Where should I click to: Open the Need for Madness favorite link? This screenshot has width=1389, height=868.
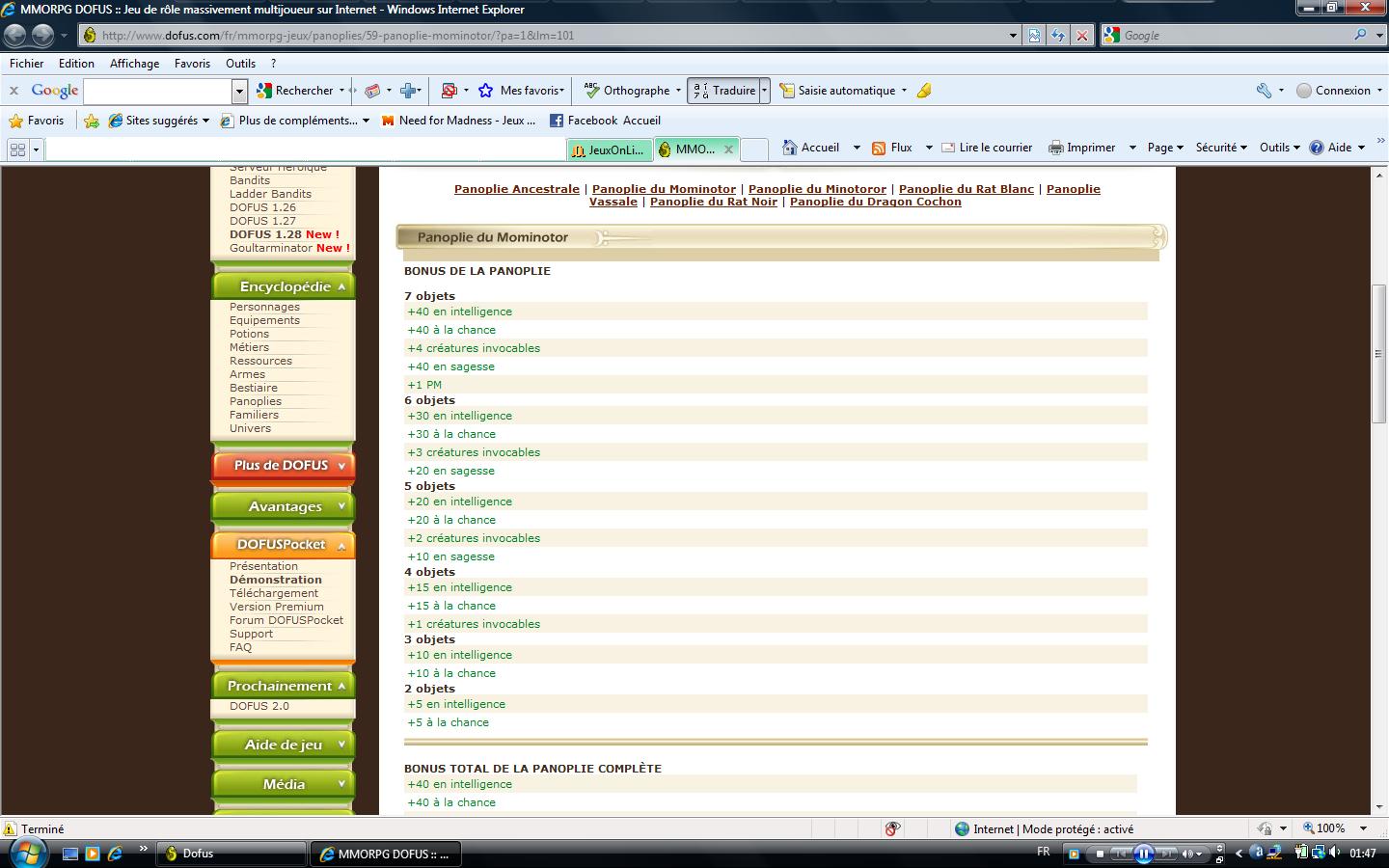[x=458, y=121]
